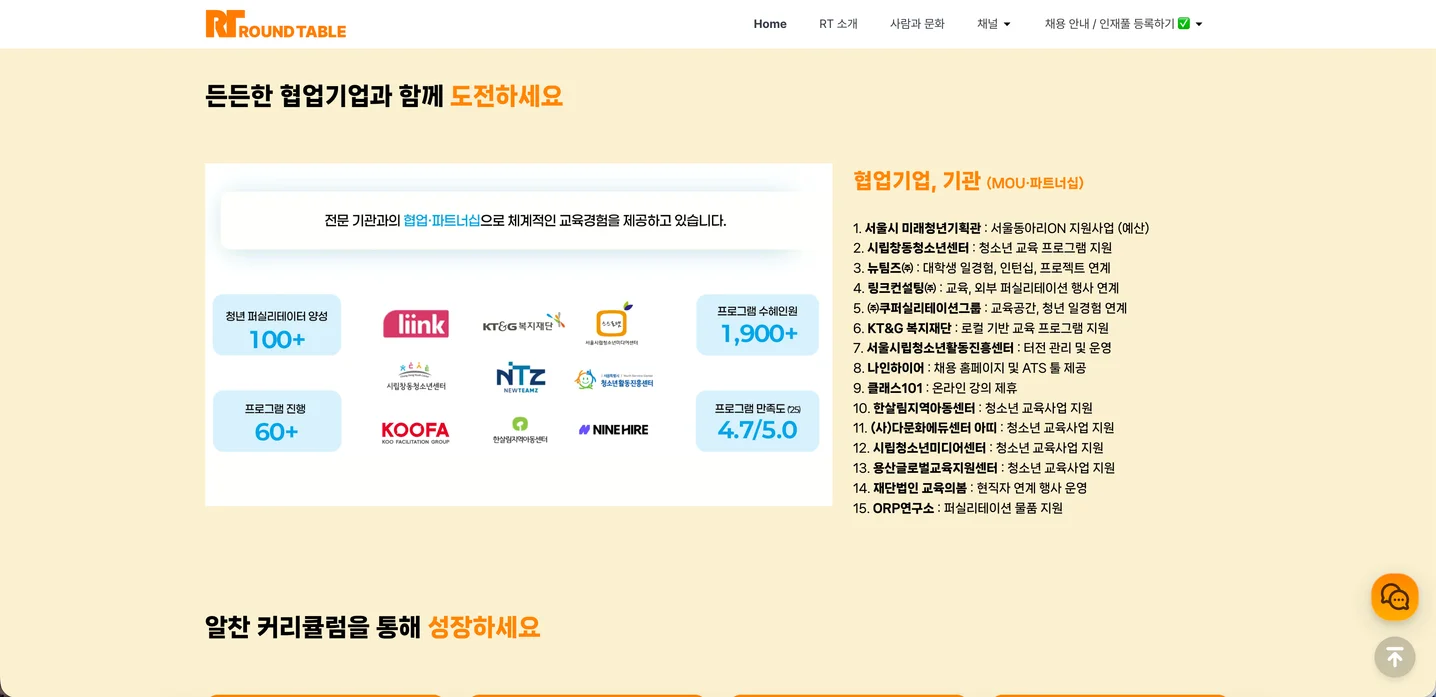Click the NTZ Newteamz logo
The width and height of the screenshot is (1436, 697).
click(520, 378)
